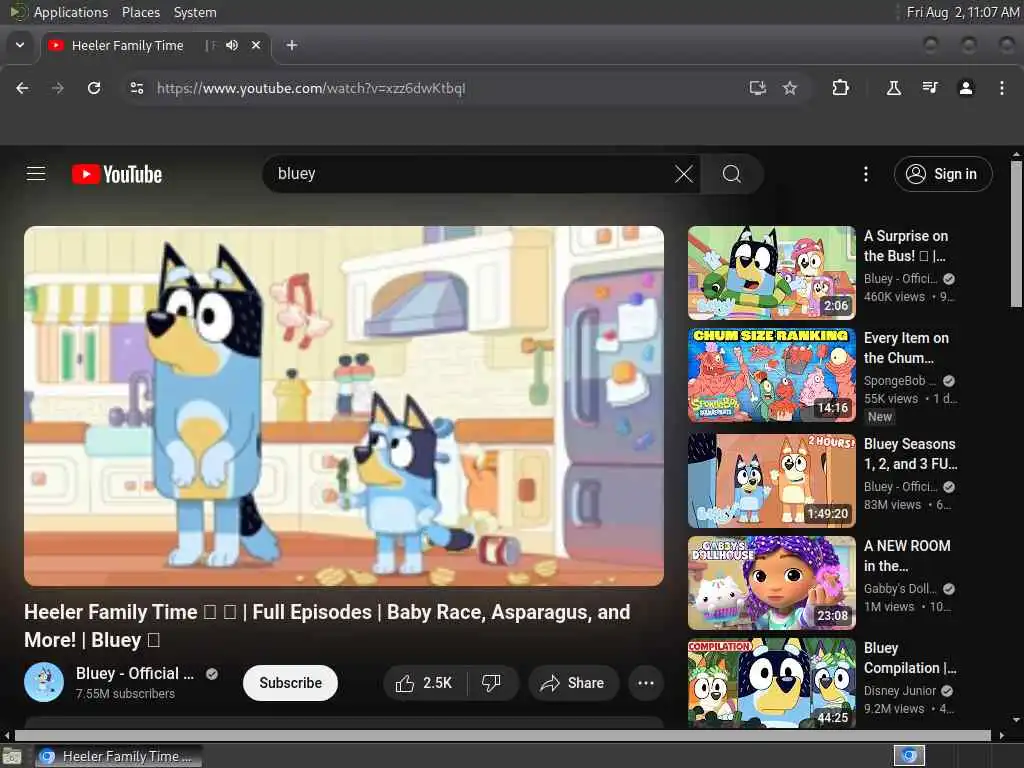The height and width of the screenshot is (768, 1024).
Task: Click '7.55M subscribers' text
Action: point(125,694)
